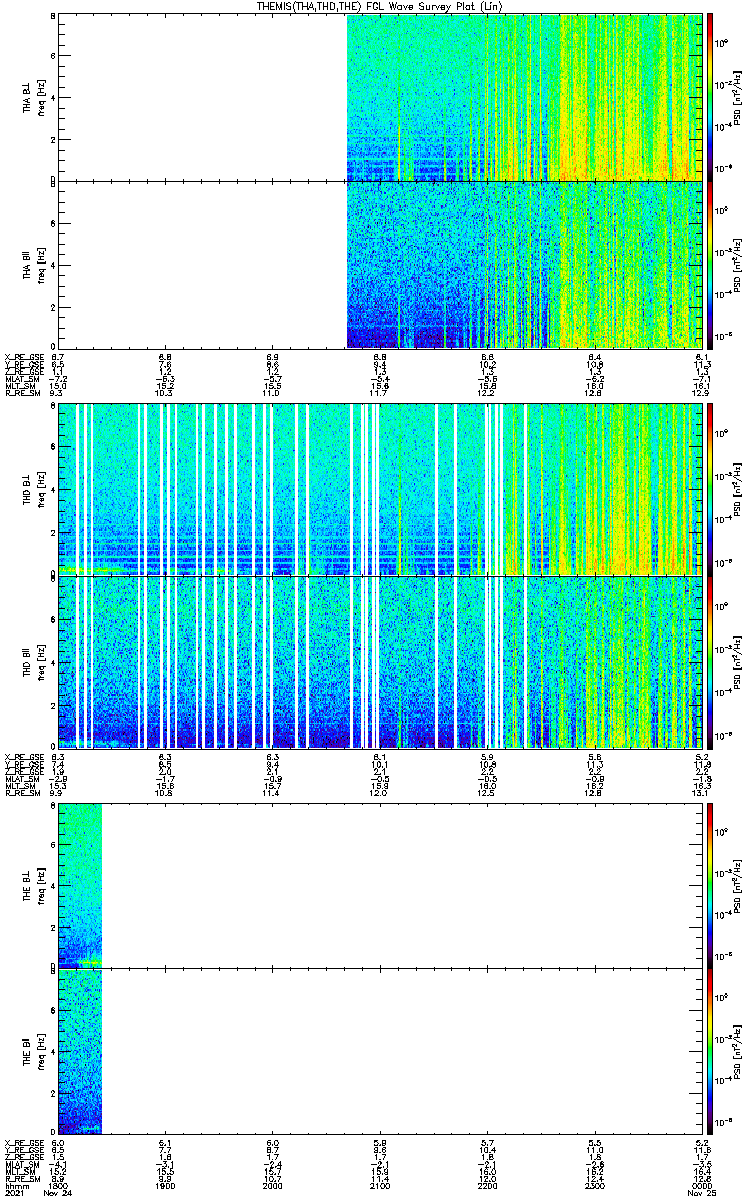Click the 1800 time tick label at bottom
The width and height of the screenshot is (750, 1200).
(x=58, y=1185)
